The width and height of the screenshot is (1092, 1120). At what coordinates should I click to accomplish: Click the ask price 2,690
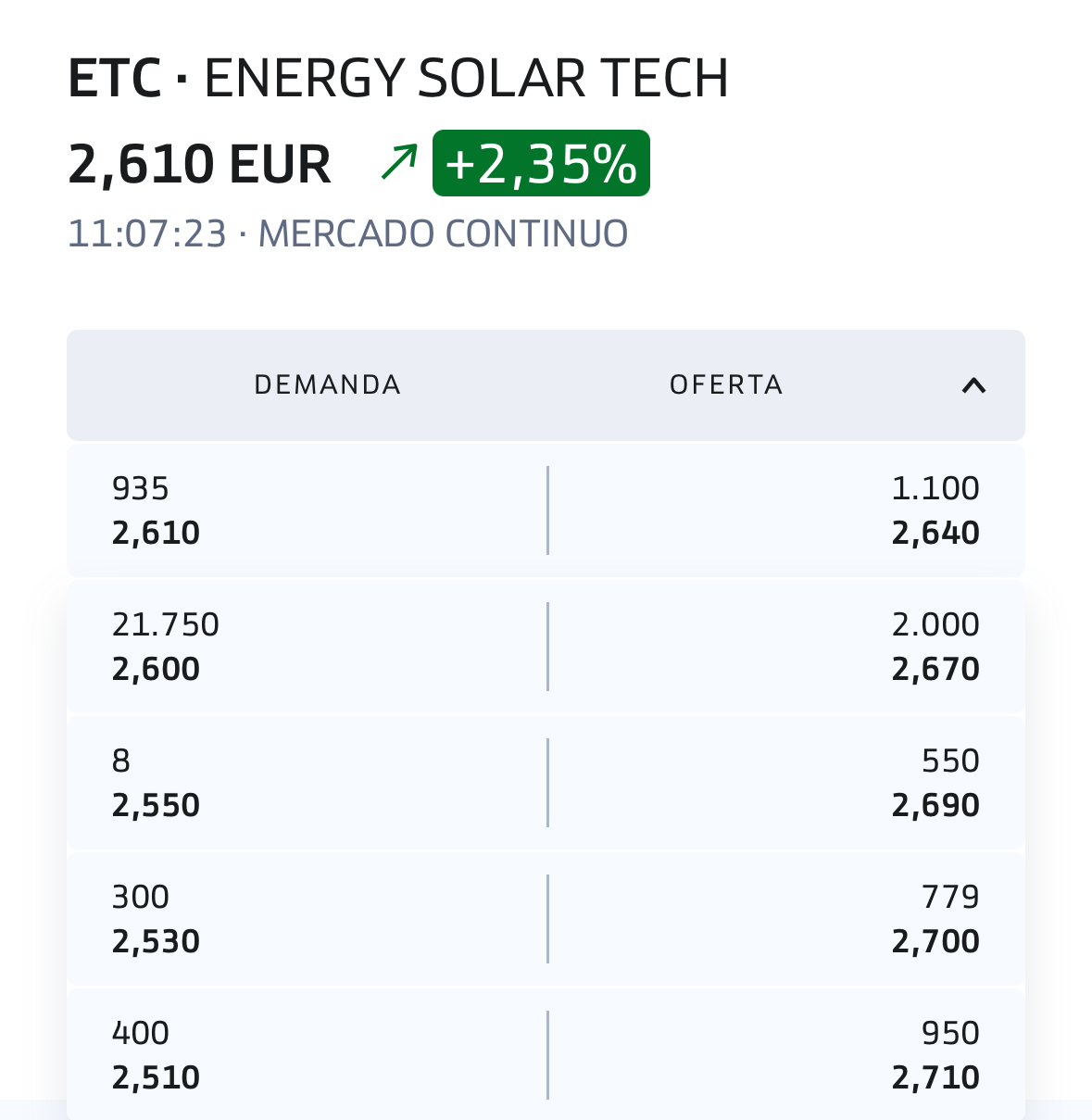(935, 806)
